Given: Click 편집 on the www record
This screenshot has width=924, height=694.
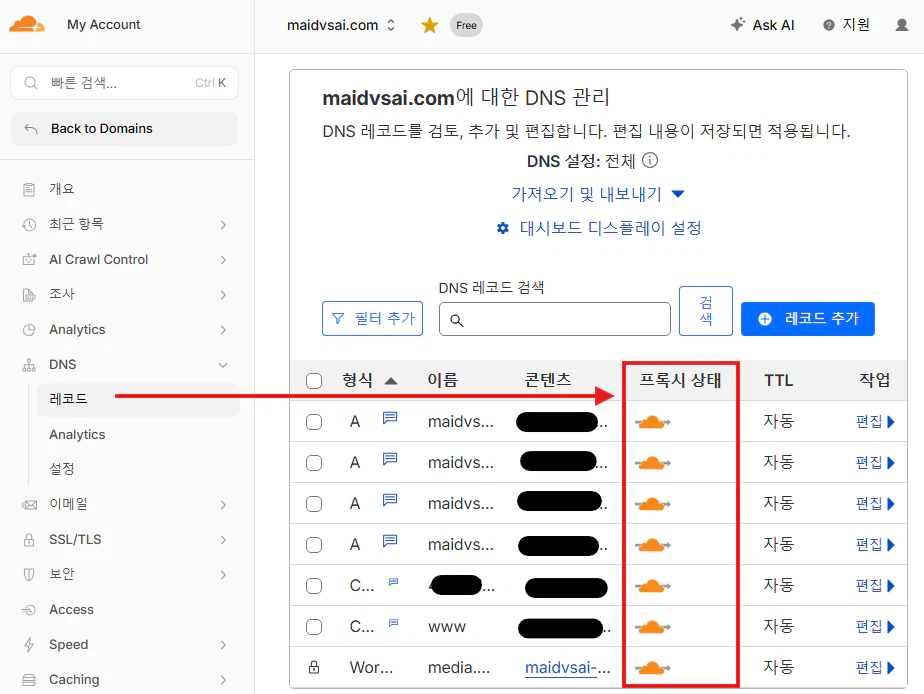Looking at the screenshot, I should click(875, 627).
